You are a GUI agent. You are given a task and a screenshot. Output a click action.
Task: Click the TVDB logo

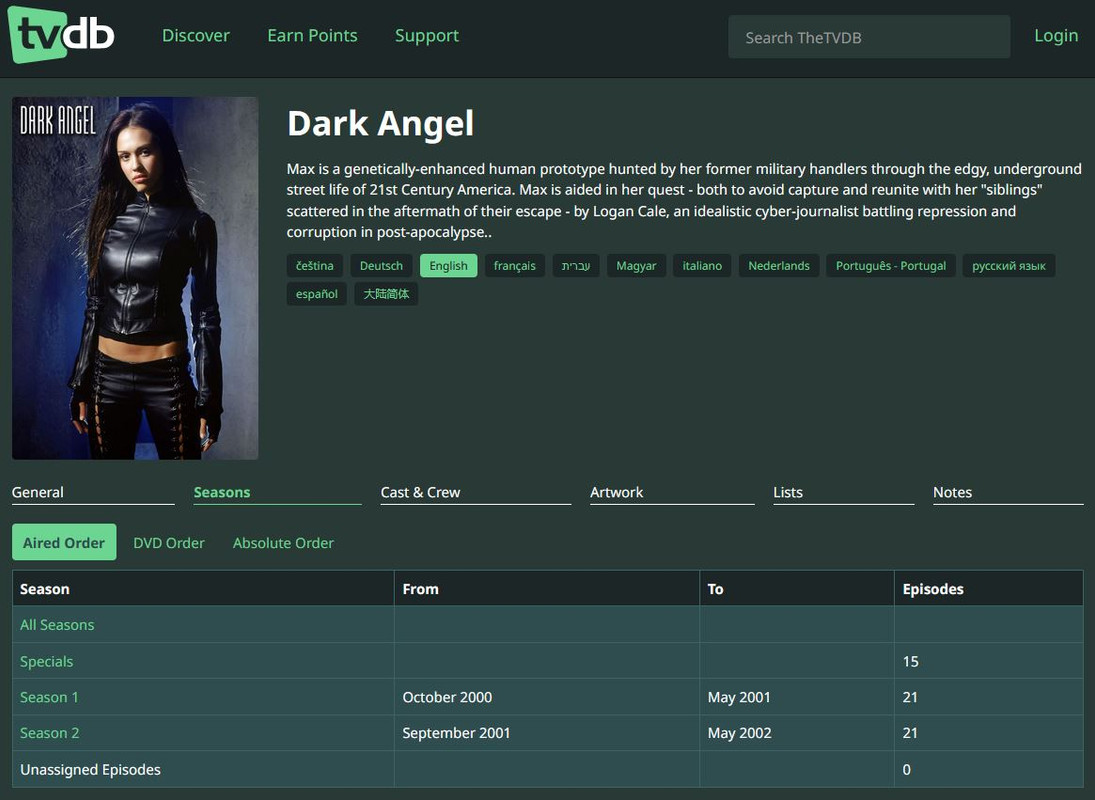pos(61,34)
